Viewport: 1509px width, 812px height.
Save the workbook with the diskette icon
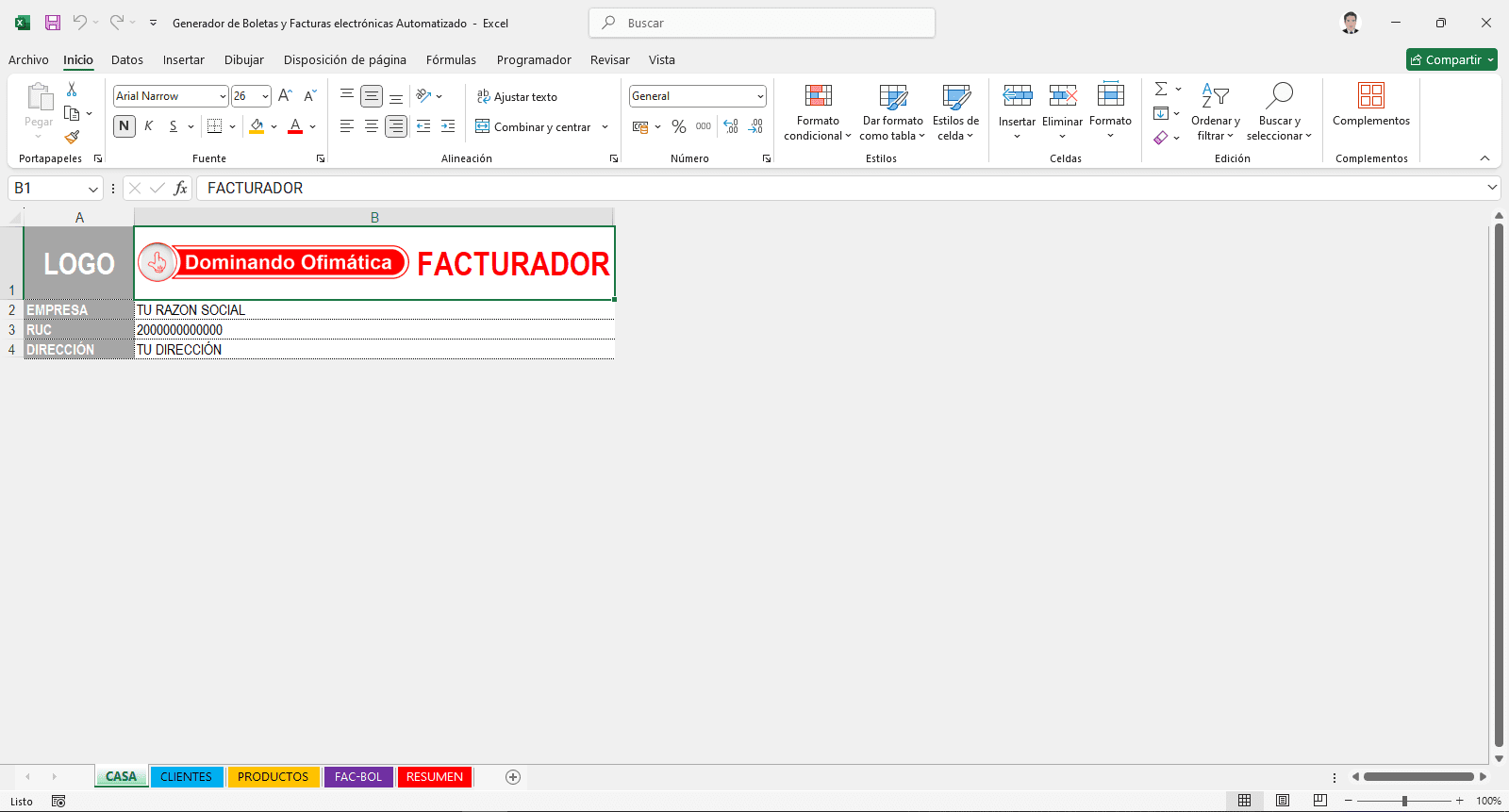(x=53, y=23)
